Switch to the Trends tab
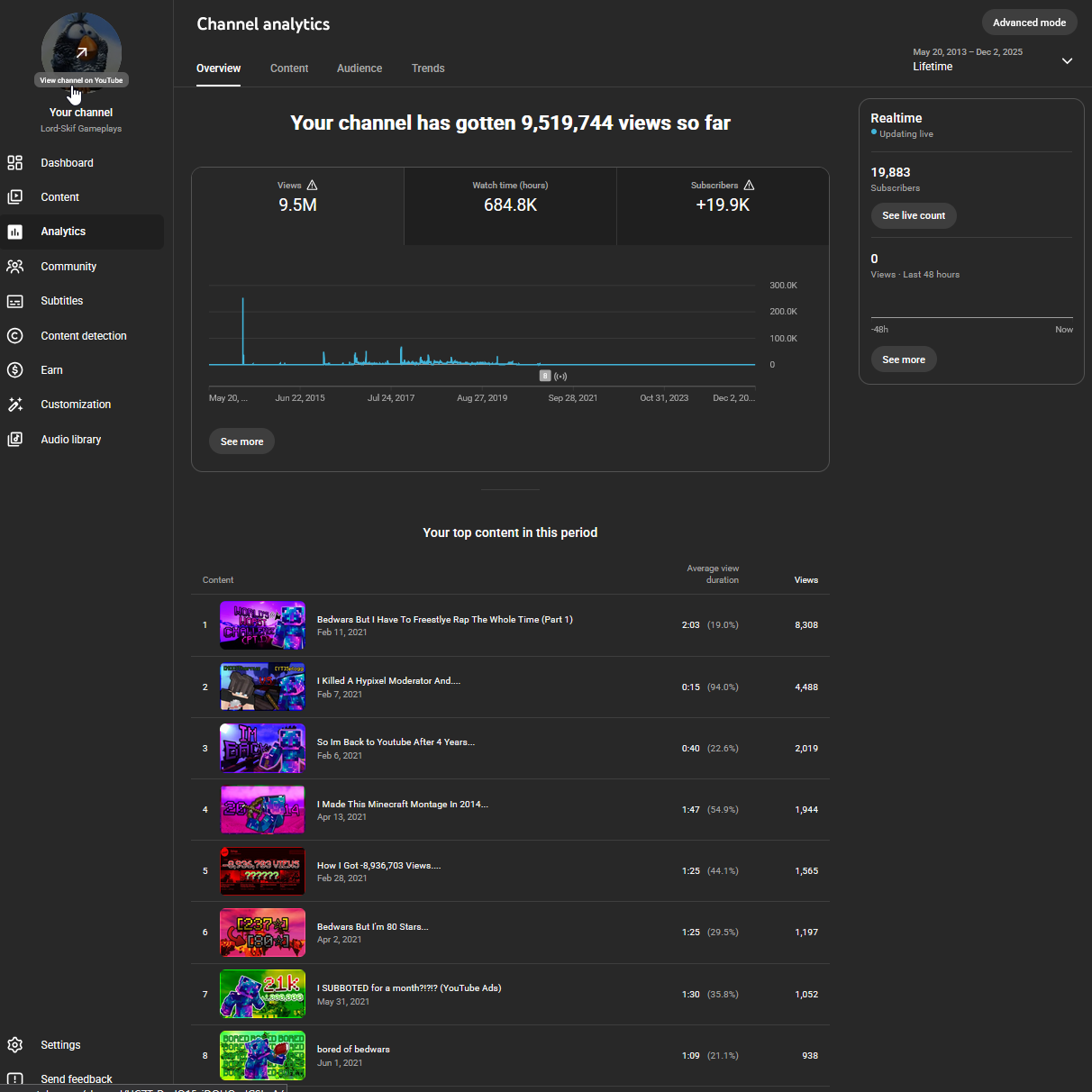 point(428,68)
